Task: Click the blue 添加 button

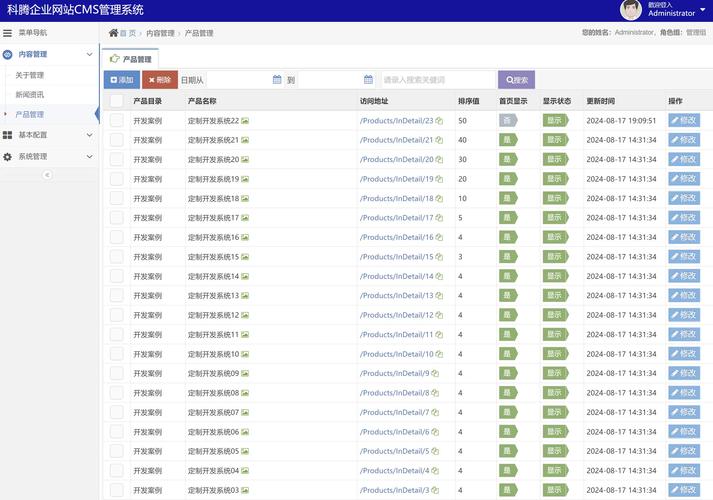Action: 121,80
